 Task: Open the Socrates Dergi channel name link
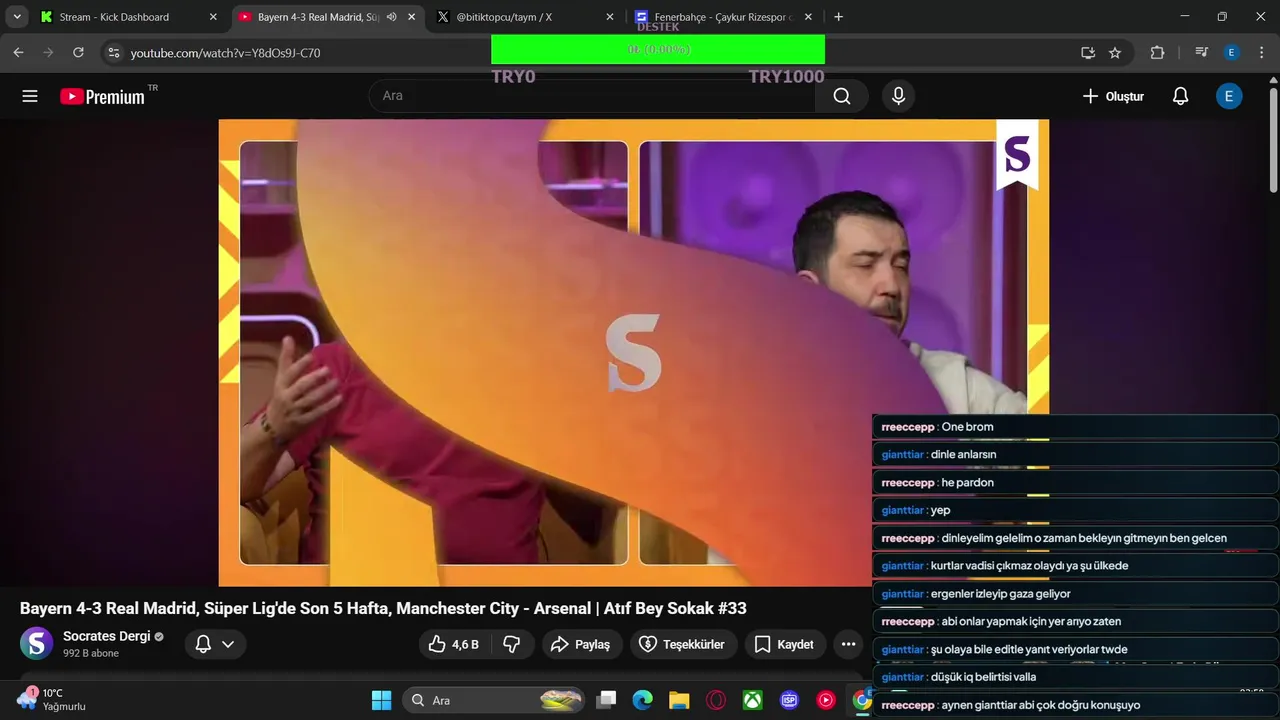pos(107,636)
